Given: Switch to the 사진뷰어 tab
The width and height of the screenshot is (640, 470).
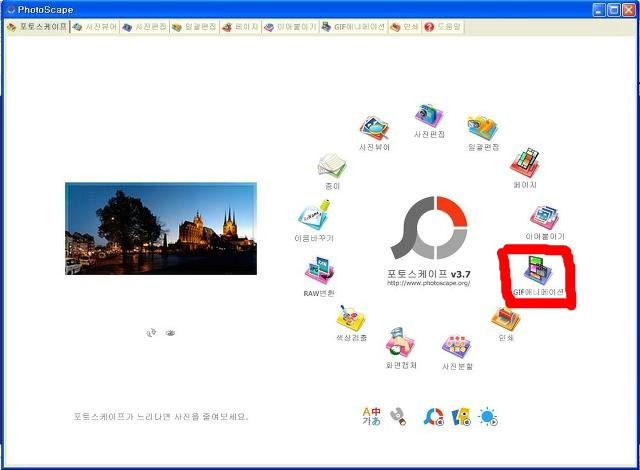Looking at the screenshot, I should click(x=95, y=27).
